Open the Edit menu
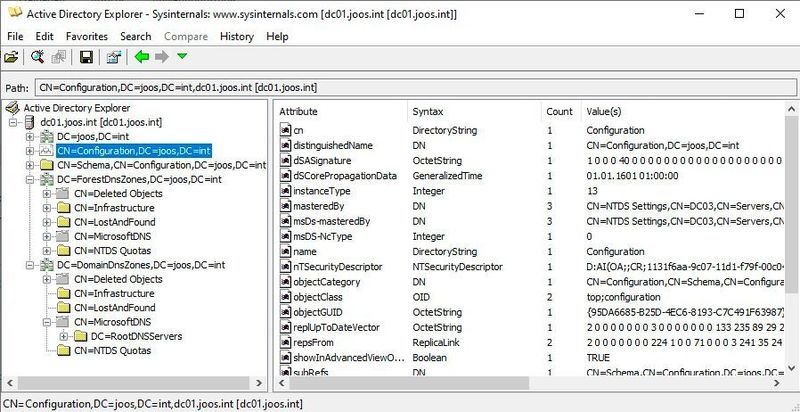Image resolution: width=800 pixels, height=412 pixels. [x=44, y=36]
